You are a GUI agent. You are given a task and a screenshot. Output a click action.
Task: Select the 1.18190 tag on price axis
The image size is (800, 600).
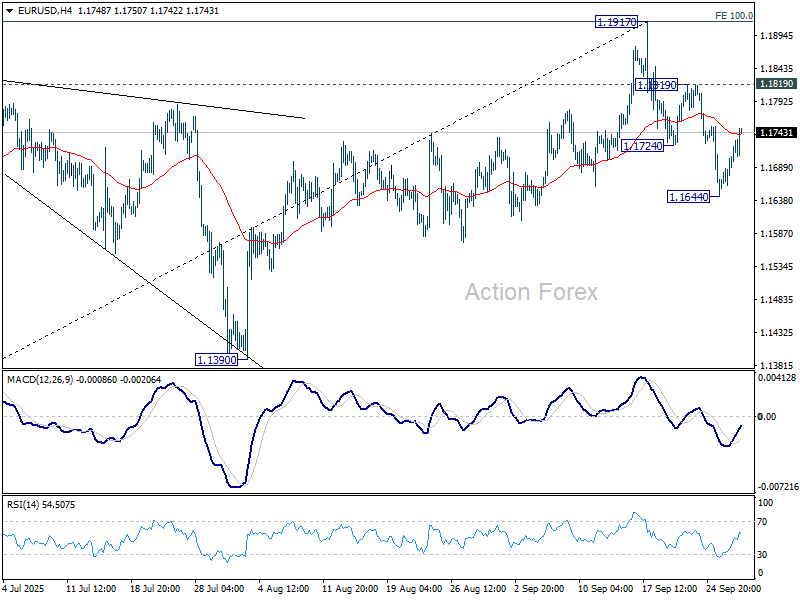coord(776,84)
